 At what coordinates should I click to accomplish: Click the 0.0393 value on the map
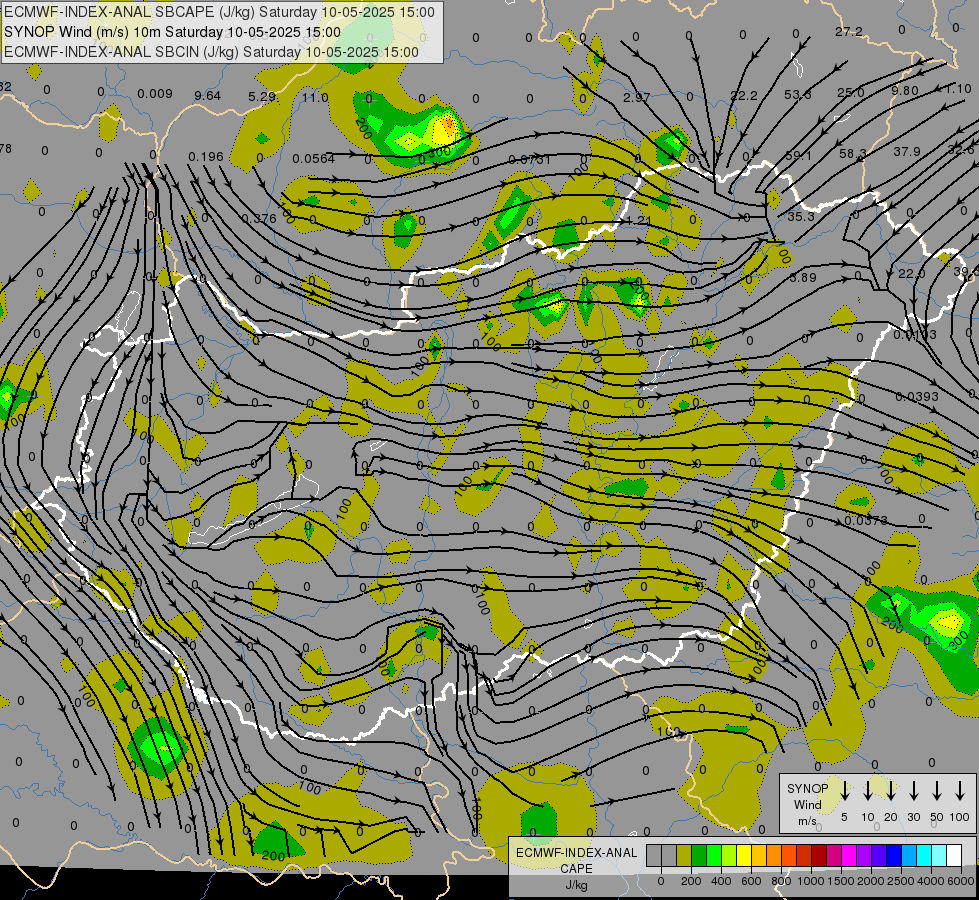[x=917, y=397]
